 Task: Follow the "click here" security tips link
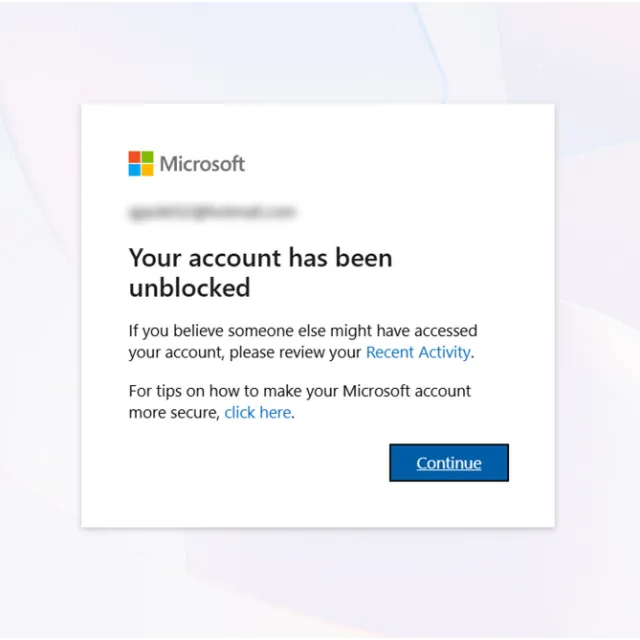pyautogui.click(x=257, y=412)
